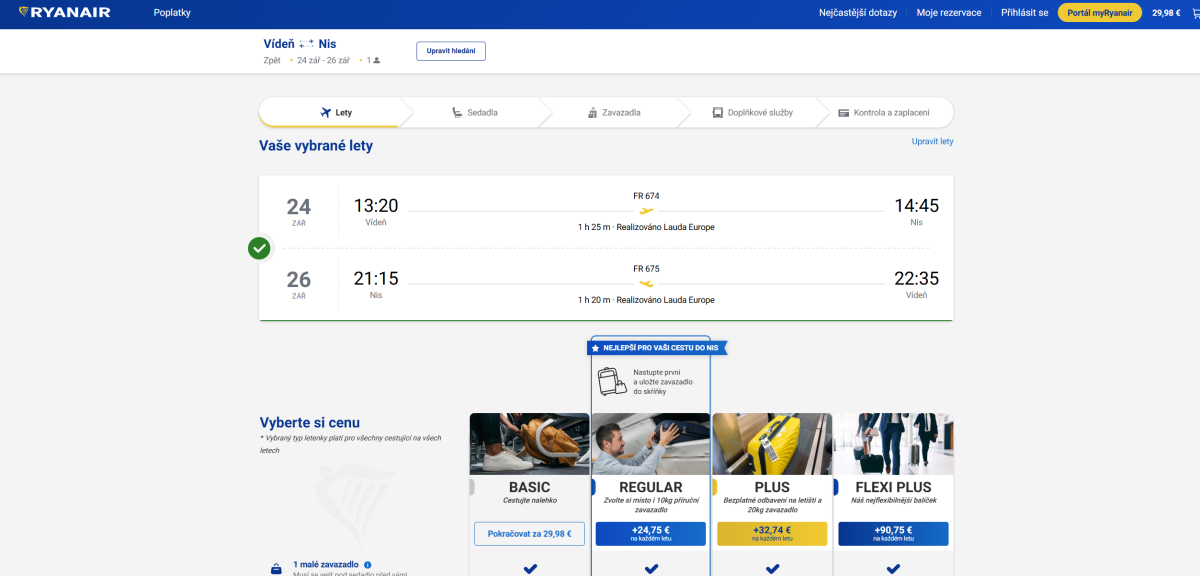This screenshot has width=1200, height=576.
Task: Pick the Flexi Plus +90,75 € button
Action: pyautogui.click(x=893, y=534)
